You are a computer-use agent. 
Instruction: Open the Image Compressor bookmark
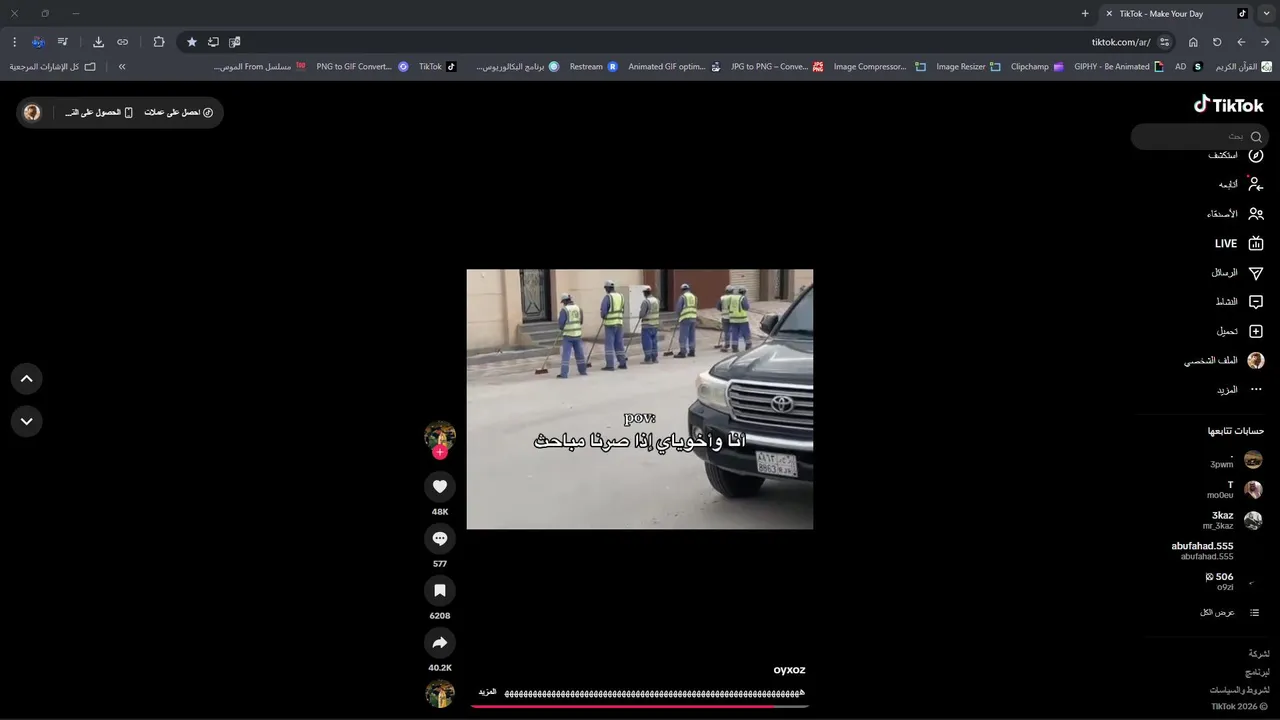tap(879, 67)
